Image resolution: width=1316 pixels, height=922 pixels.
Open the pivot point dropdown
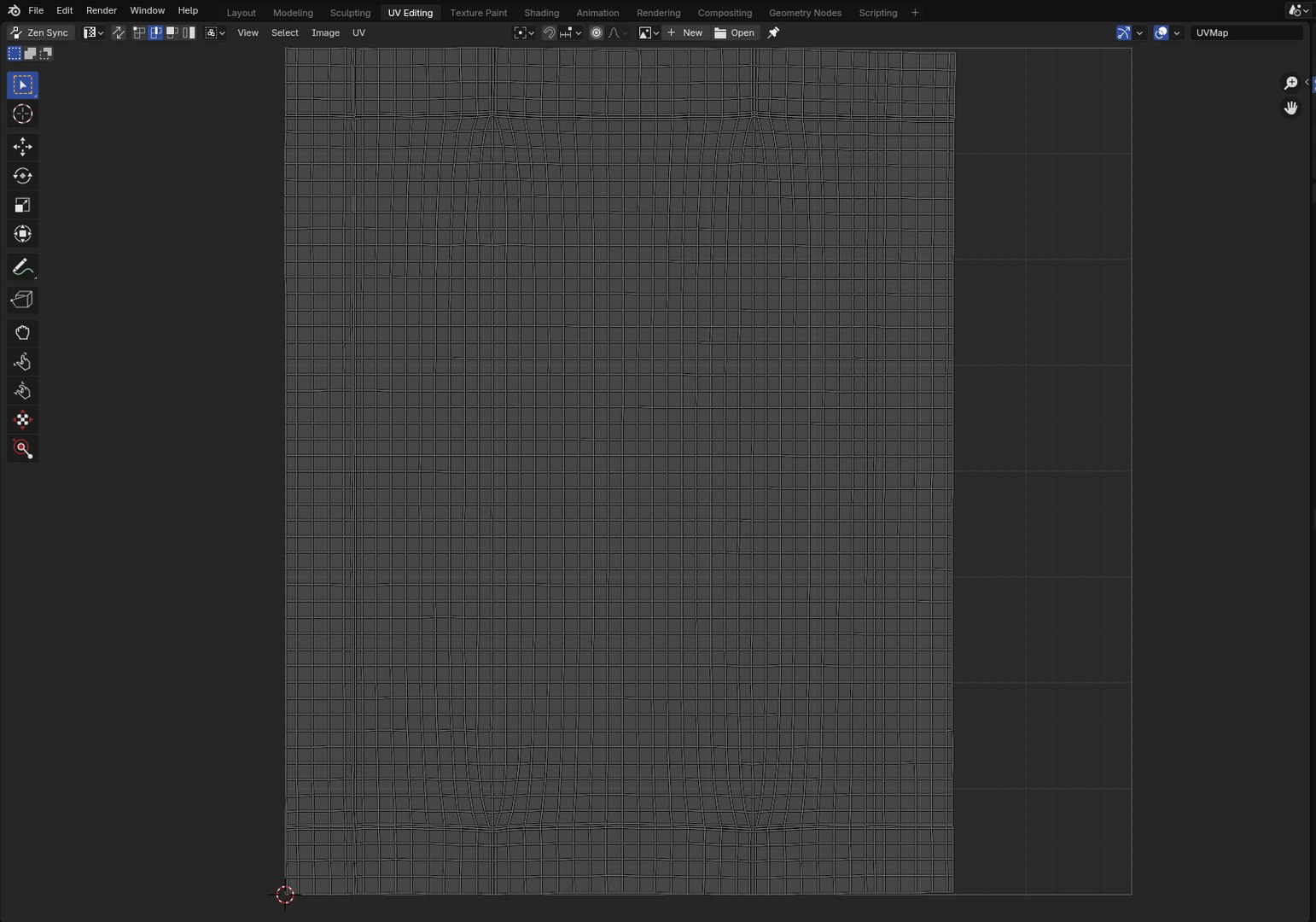click(524, 32)
